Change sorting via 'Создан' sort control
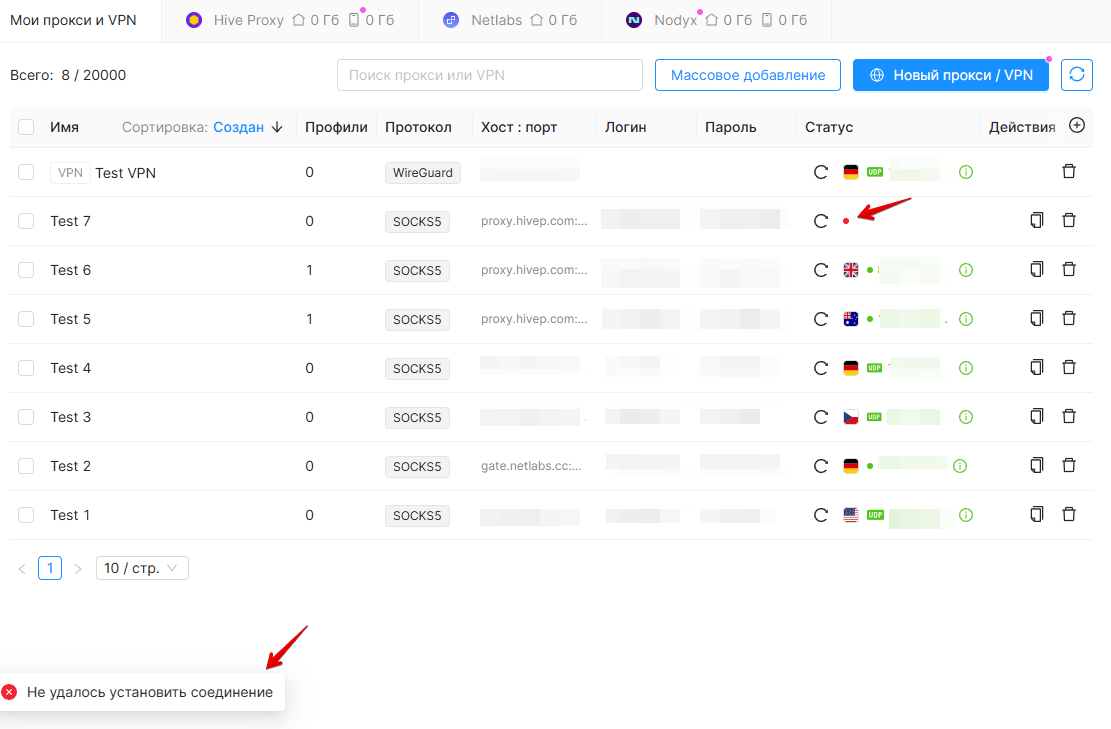This screenshot has height=729, width=1111. click(x=248, y=128)
